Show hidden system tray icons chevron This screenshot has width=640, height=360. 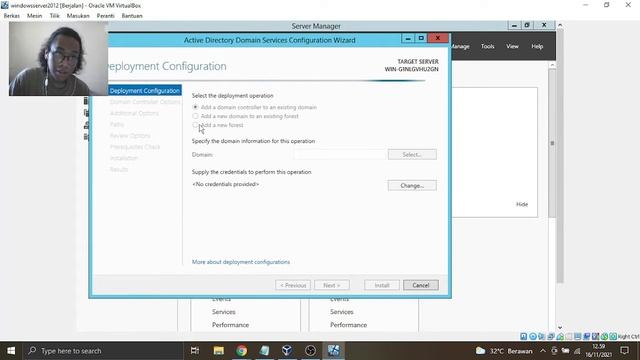(x=542, y=351)
